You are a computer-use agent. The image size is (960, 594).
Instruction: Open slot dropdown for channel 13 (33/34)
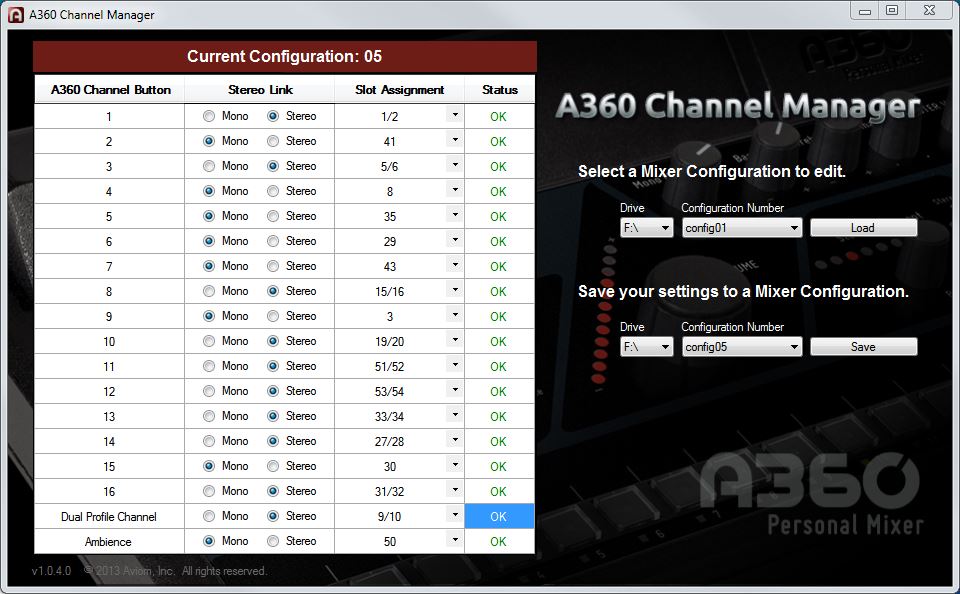(454, 415)
